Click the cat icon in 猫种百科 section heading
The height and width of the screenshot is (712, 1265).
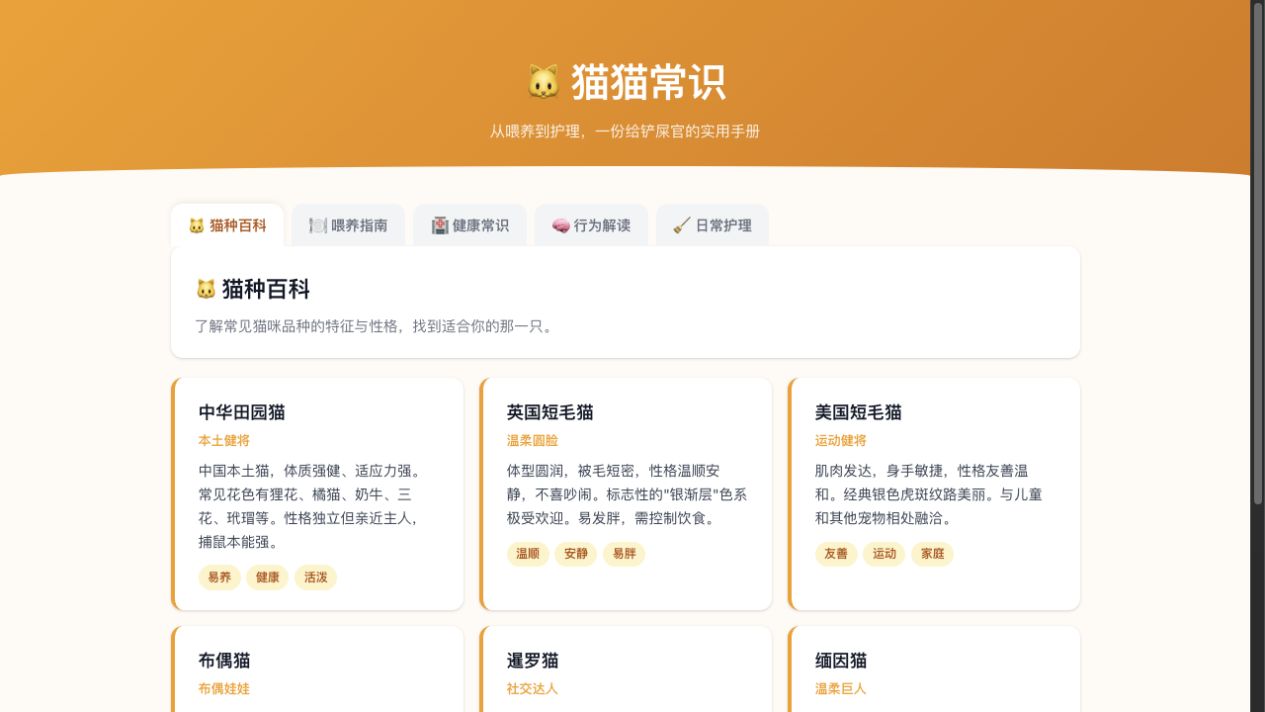(206, 290)
